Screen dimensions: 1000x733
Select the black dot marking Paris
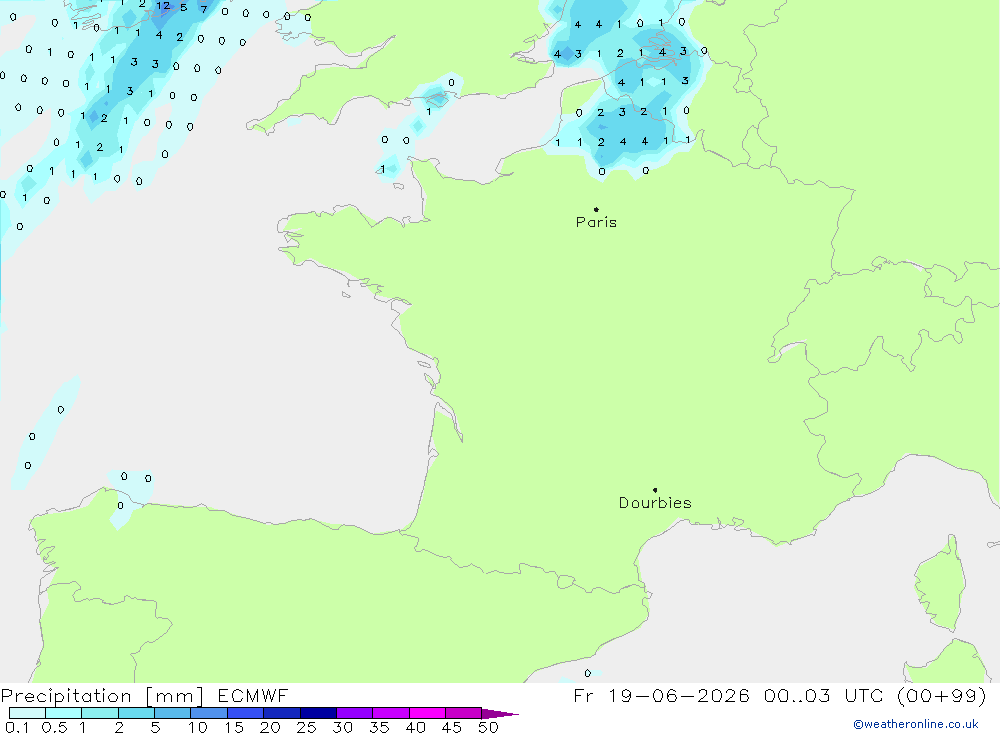[x=596, y=209]
